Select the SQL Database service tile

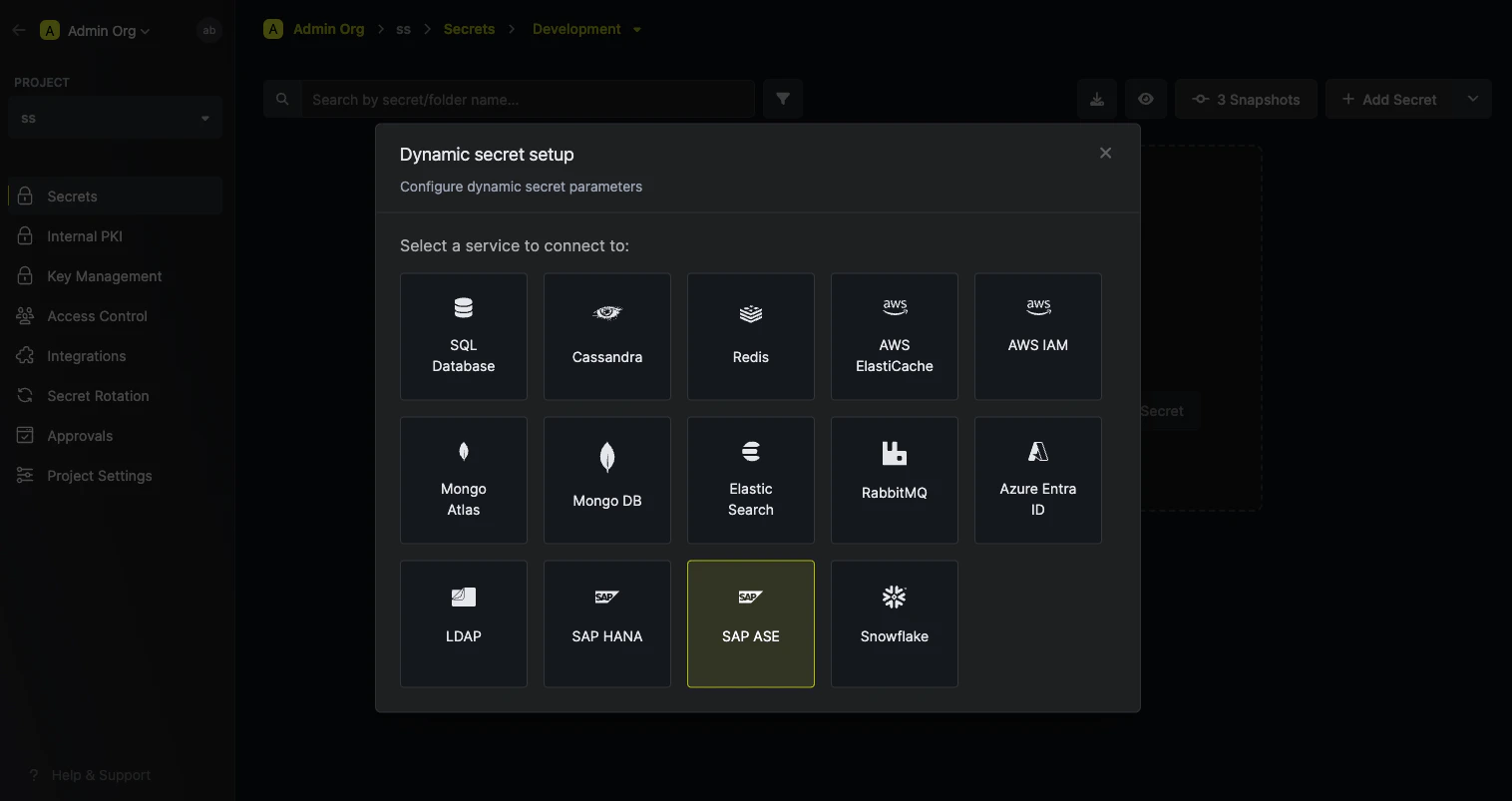(464, 337)
